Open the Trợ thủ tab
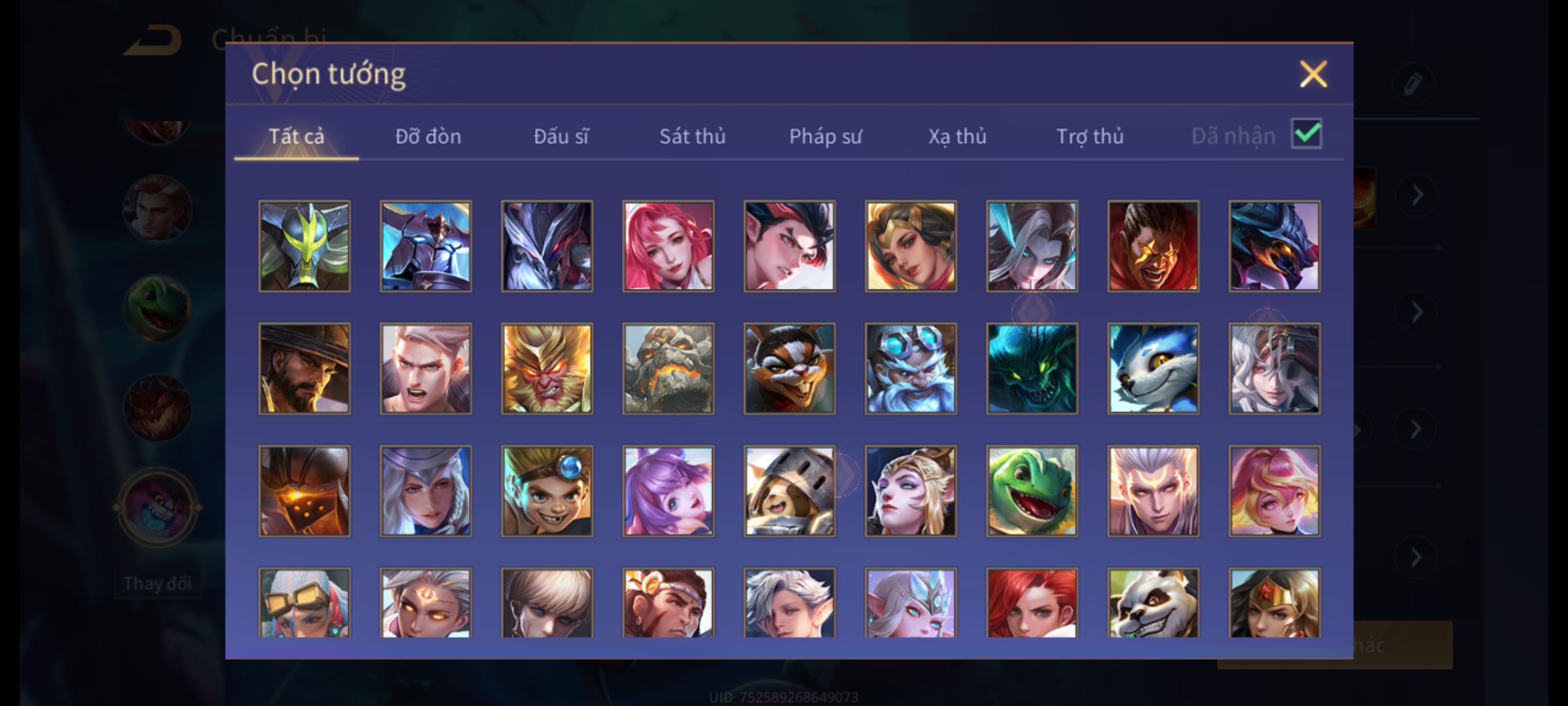The width and height of the screenshot is (1568, 706). click(1090, 136)
